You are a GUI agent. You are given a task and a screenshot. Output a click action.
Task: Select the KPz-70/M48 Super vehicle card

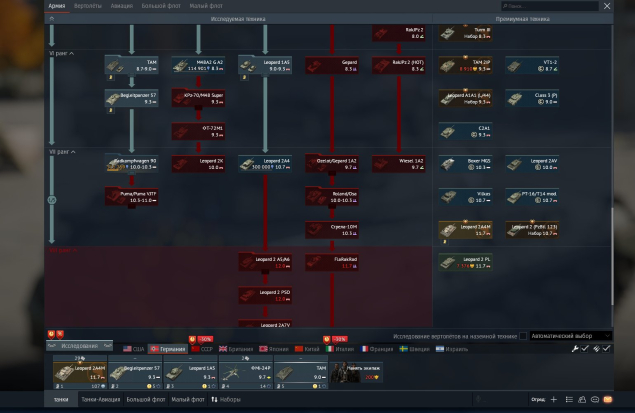point(198,98)
